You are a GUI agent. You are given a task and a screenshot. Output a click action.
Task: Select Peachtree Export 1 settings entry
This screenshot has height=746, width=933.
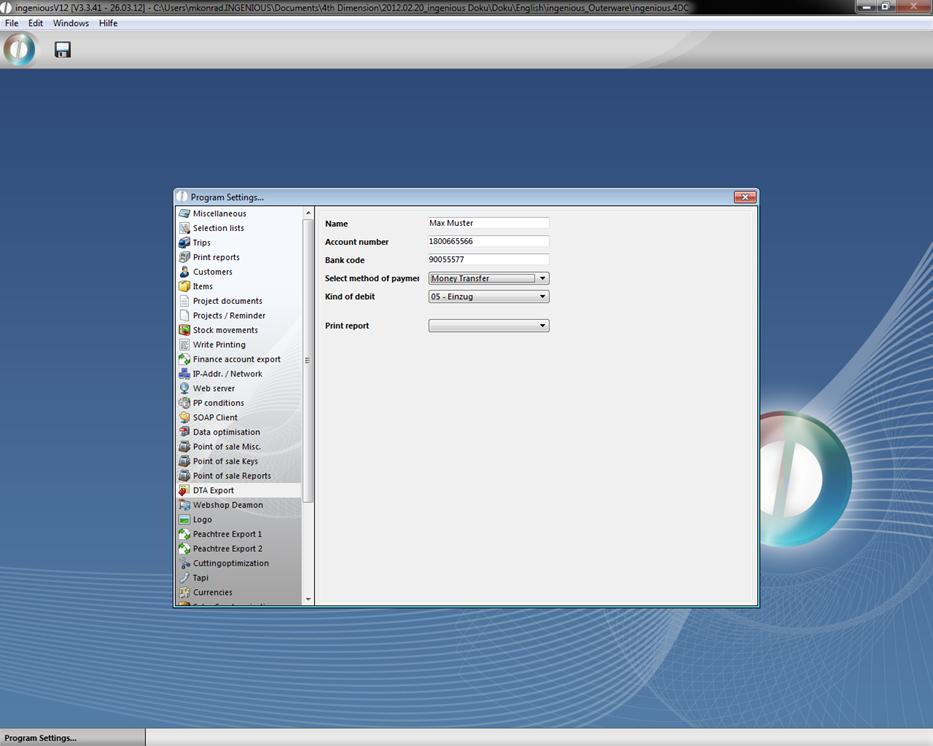click(227, 534)
